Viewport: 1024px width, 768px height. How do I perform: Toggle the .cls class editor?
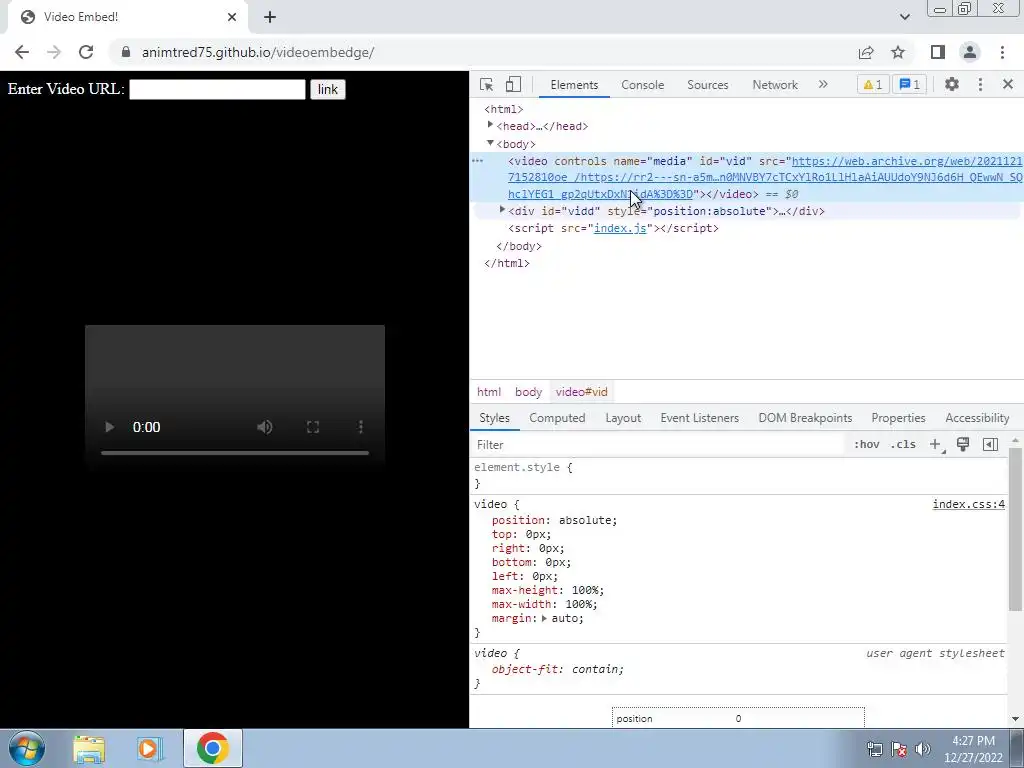903,445
